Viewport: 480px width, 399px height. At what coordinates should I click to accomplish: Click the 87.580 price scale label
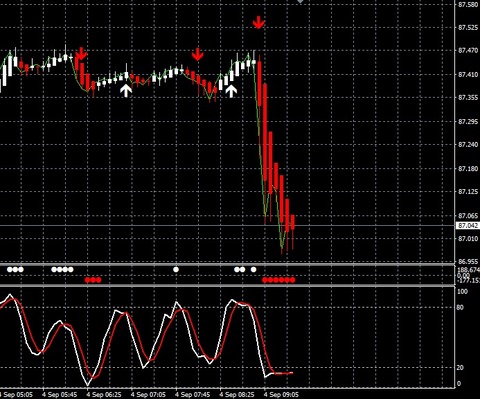click(x=468, y=5)
